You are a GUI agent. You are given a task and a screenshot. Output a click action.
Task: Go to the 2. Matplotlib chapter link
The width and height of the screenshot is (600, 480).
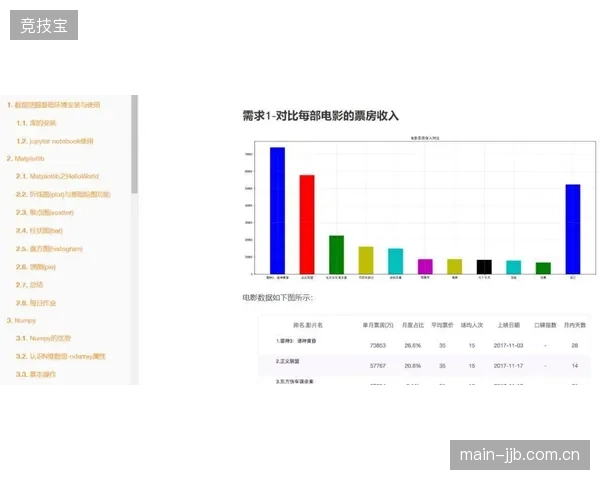26,158
